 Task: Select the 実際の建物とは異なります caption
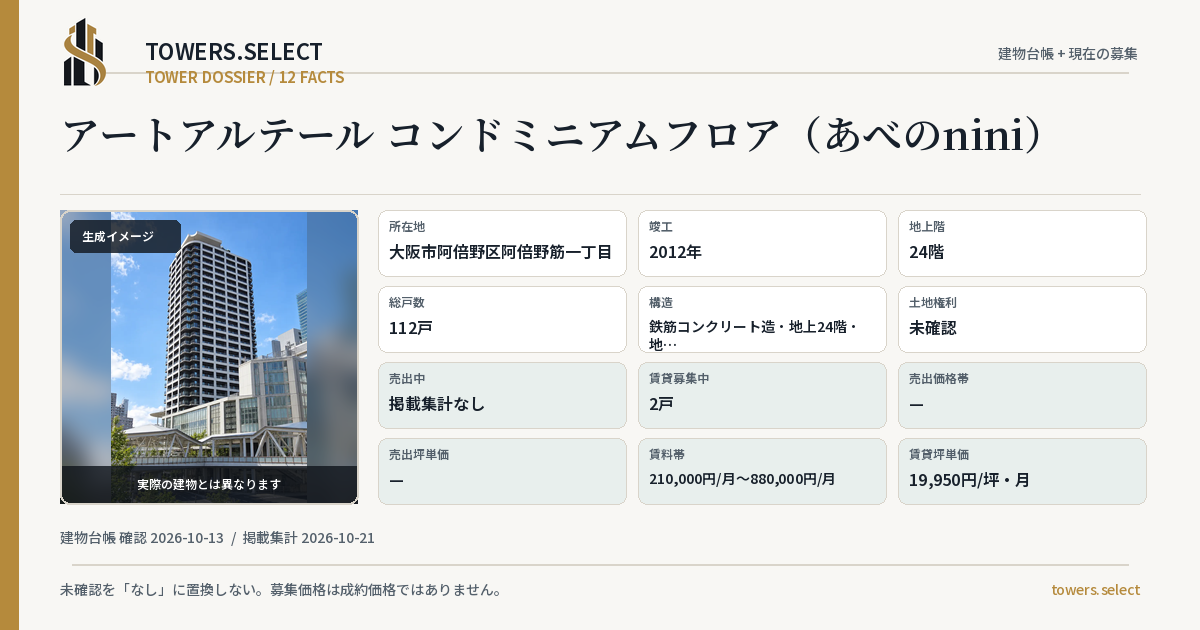(x=209, y=484)
